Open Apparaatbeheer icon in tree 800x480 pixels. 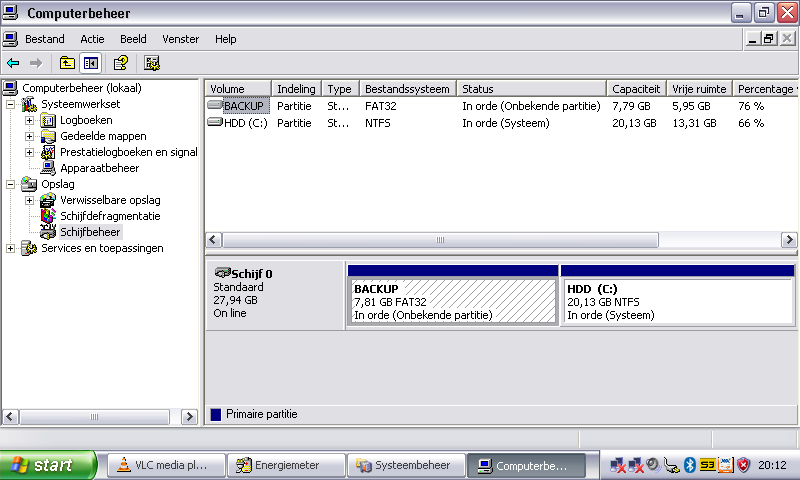(48, 168)
